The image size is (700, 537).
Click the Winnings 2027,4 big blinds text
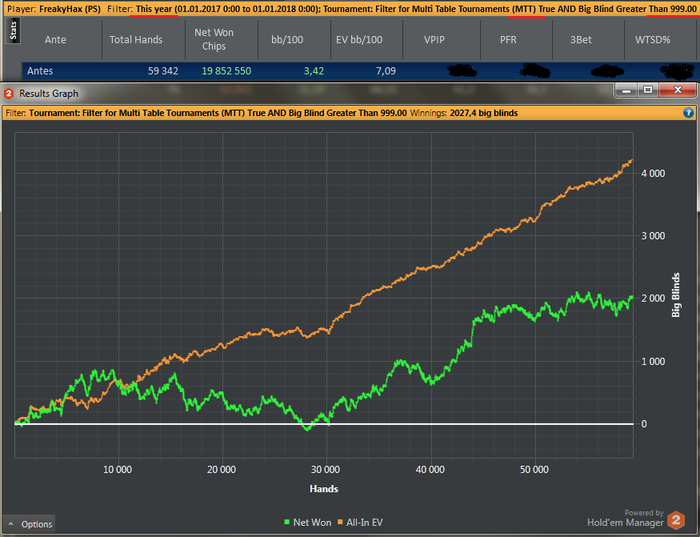464,113
